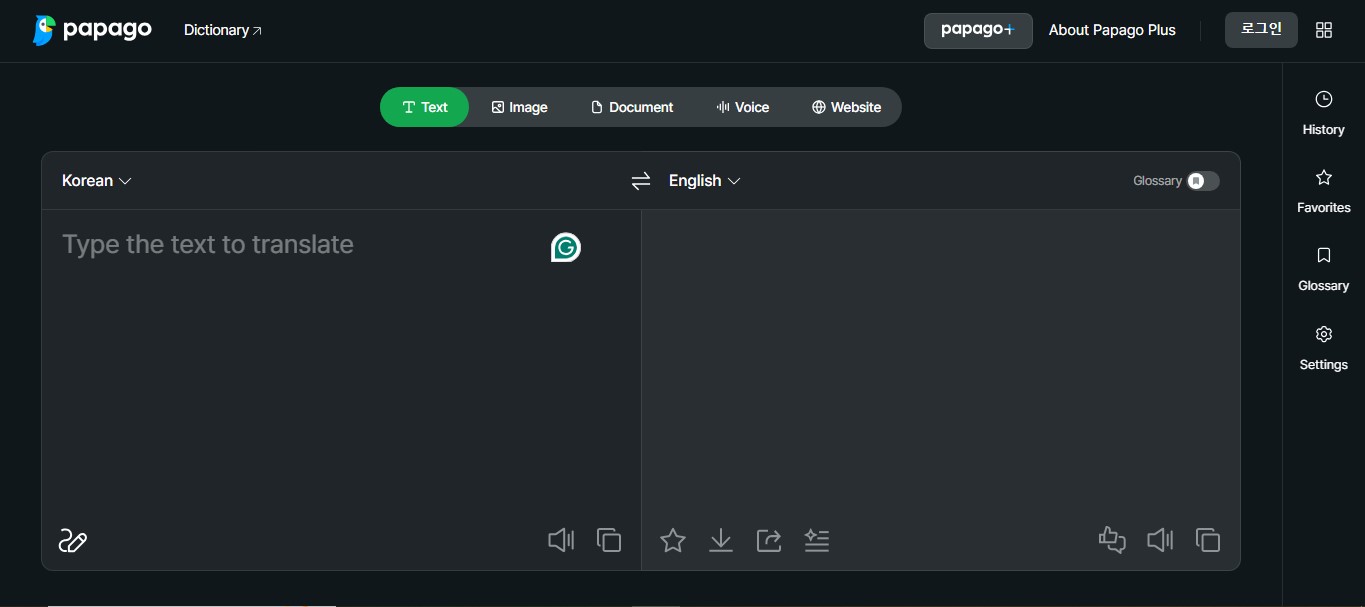Viewport: 1365px width, 607px height.
Task: Copy the translated text icon
Action: coord(1208,541)
